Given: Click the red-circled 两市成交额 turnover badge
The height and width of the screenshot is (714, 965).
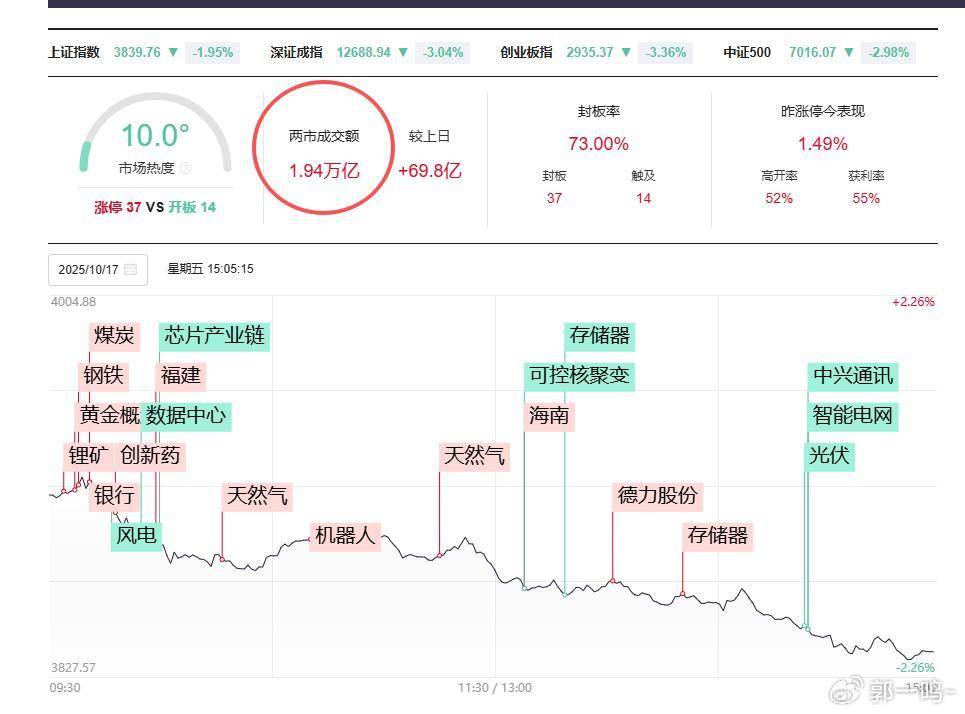Looking at the screenshot, I should pyautogui.click(x=323, y=148).
